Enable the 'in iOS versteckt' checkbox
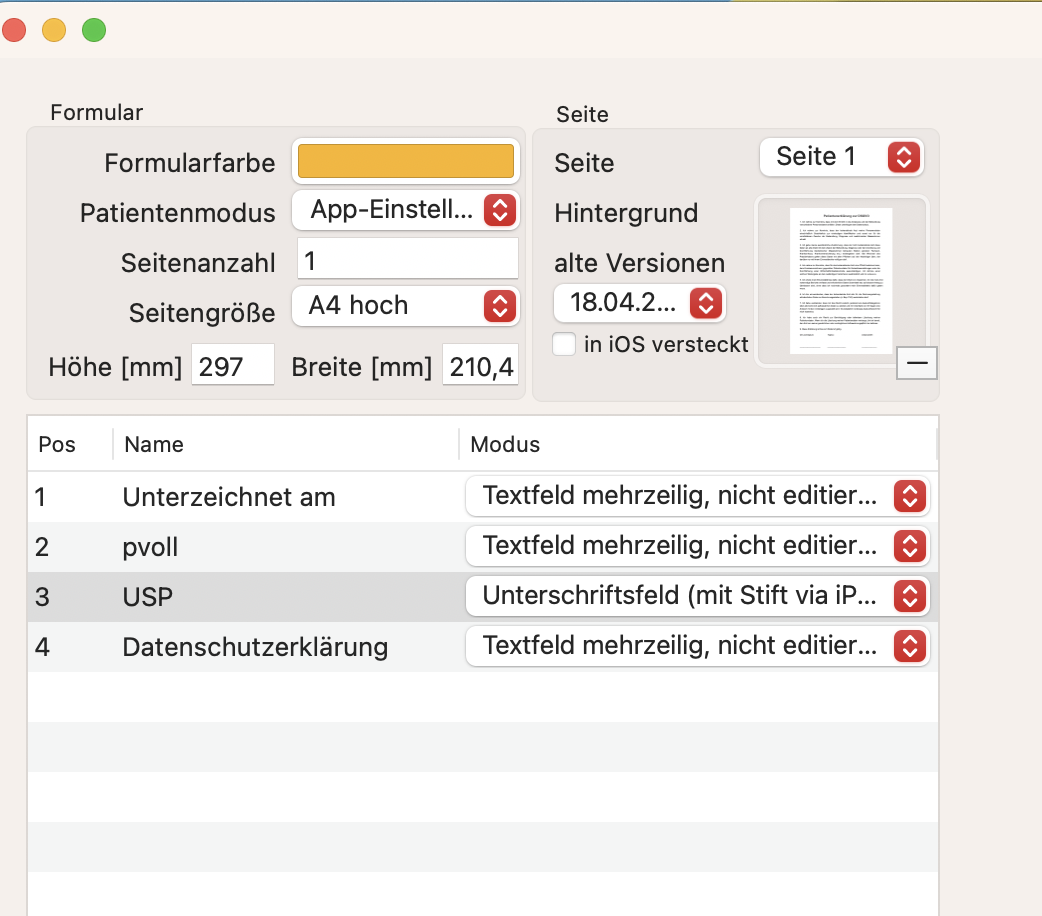 click(x=564, y=344)
